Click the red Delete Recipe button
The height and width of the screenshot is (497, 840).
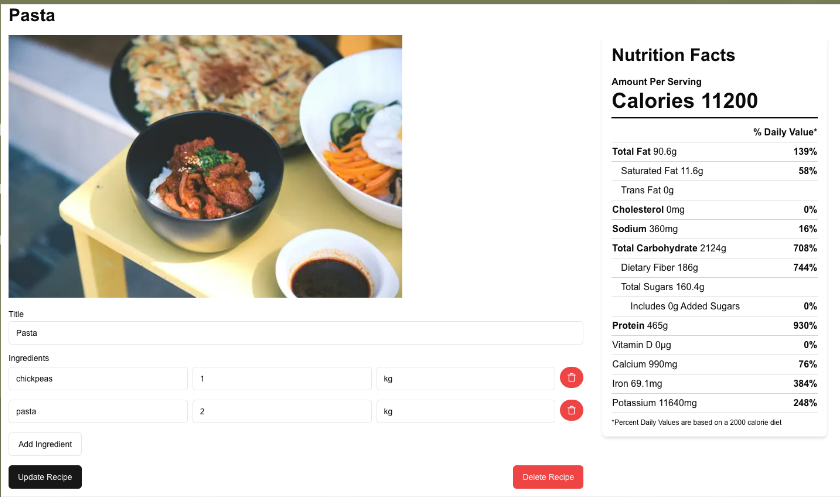pos(548,477)
